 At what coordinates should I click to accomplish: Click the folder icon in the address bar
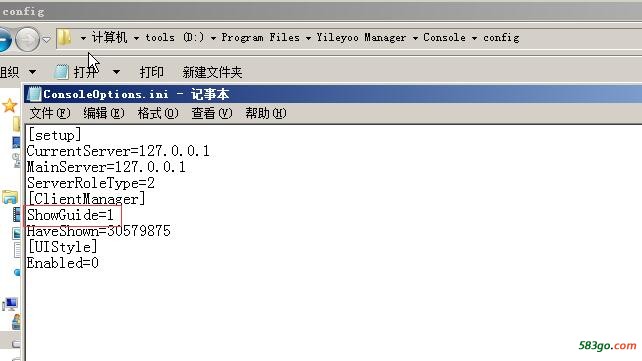(x=64, y=38)
